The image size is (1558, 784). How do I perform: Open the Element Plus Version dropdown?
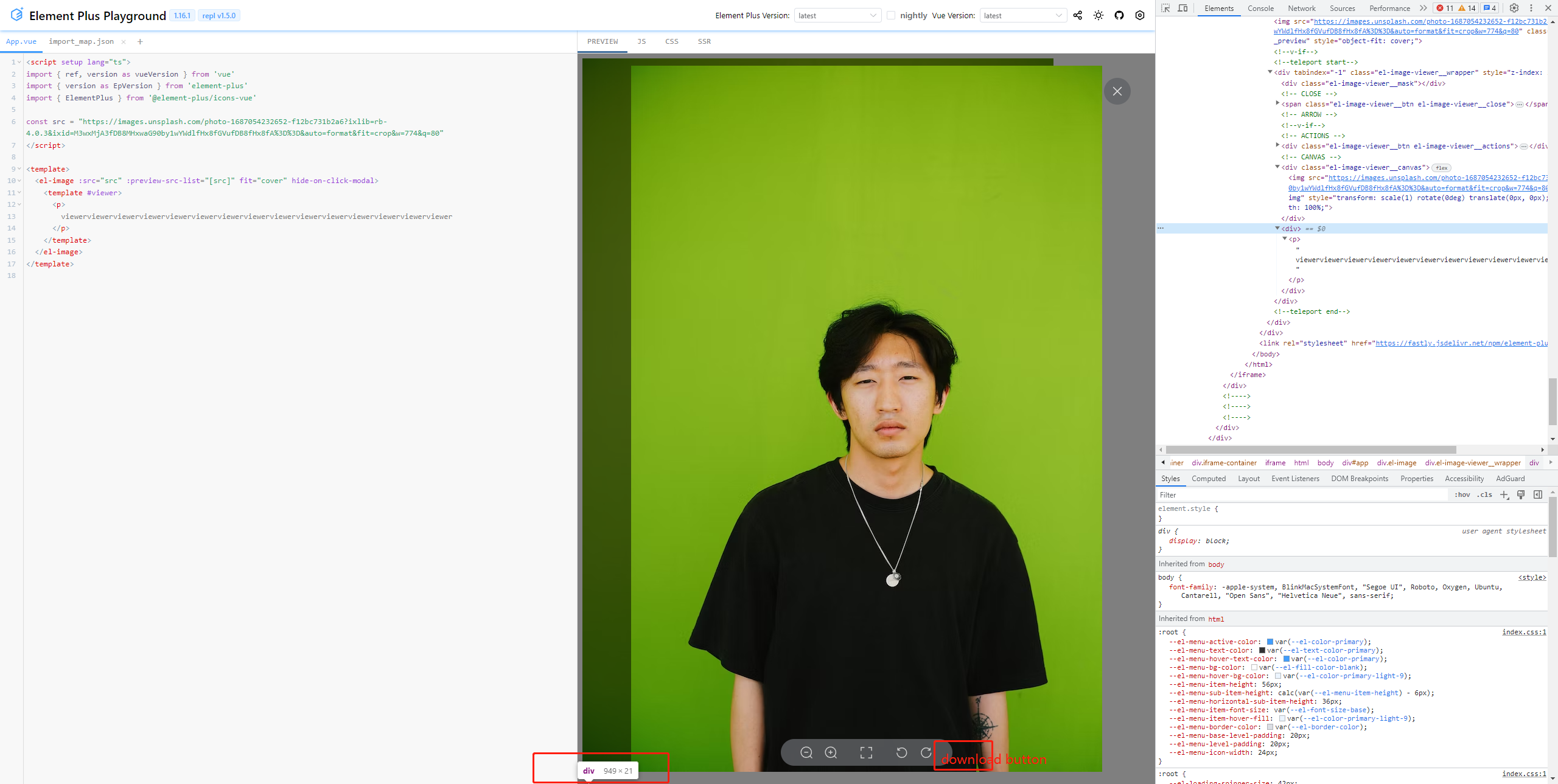(837, 15)
